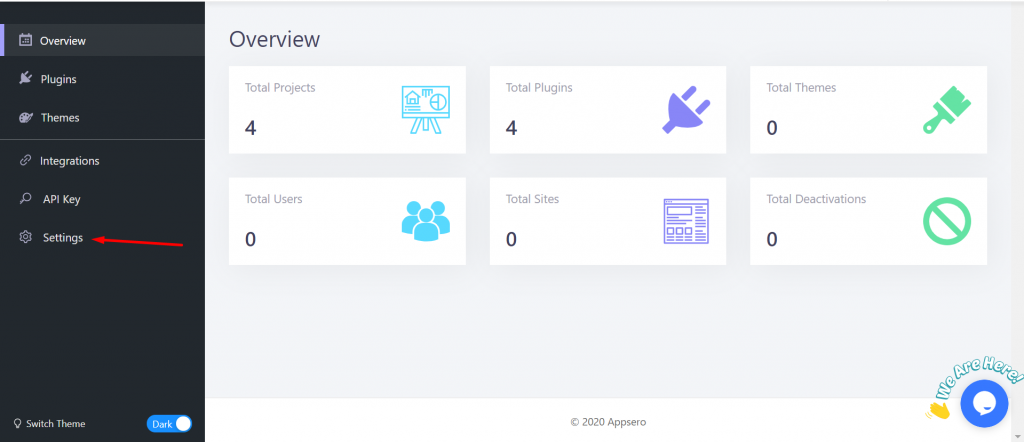The width and height of the screenshot is (1024, 442).
Task: Click the Total Deactivations label
Action: 816,198
